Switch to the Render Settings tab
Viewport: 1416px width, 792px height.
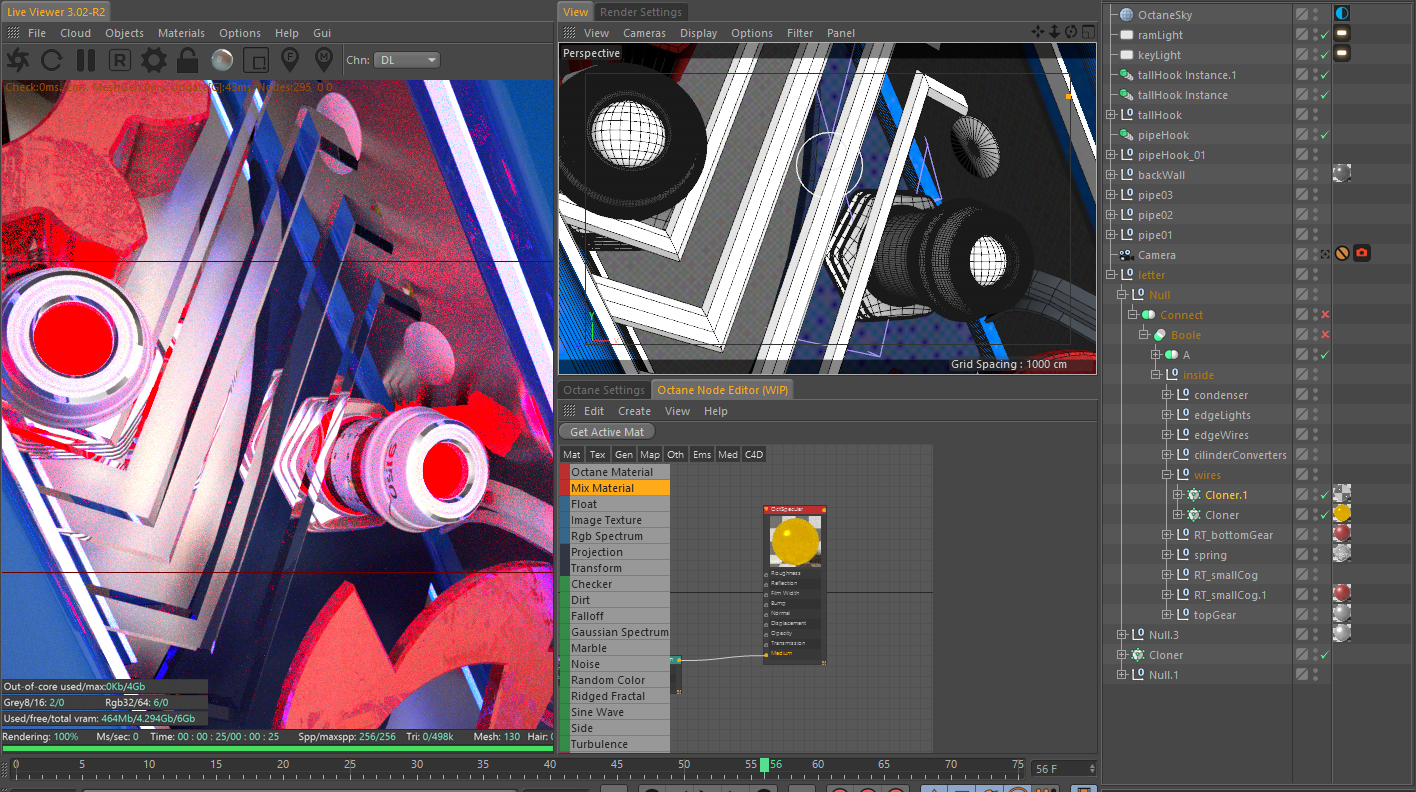point(640,12)
